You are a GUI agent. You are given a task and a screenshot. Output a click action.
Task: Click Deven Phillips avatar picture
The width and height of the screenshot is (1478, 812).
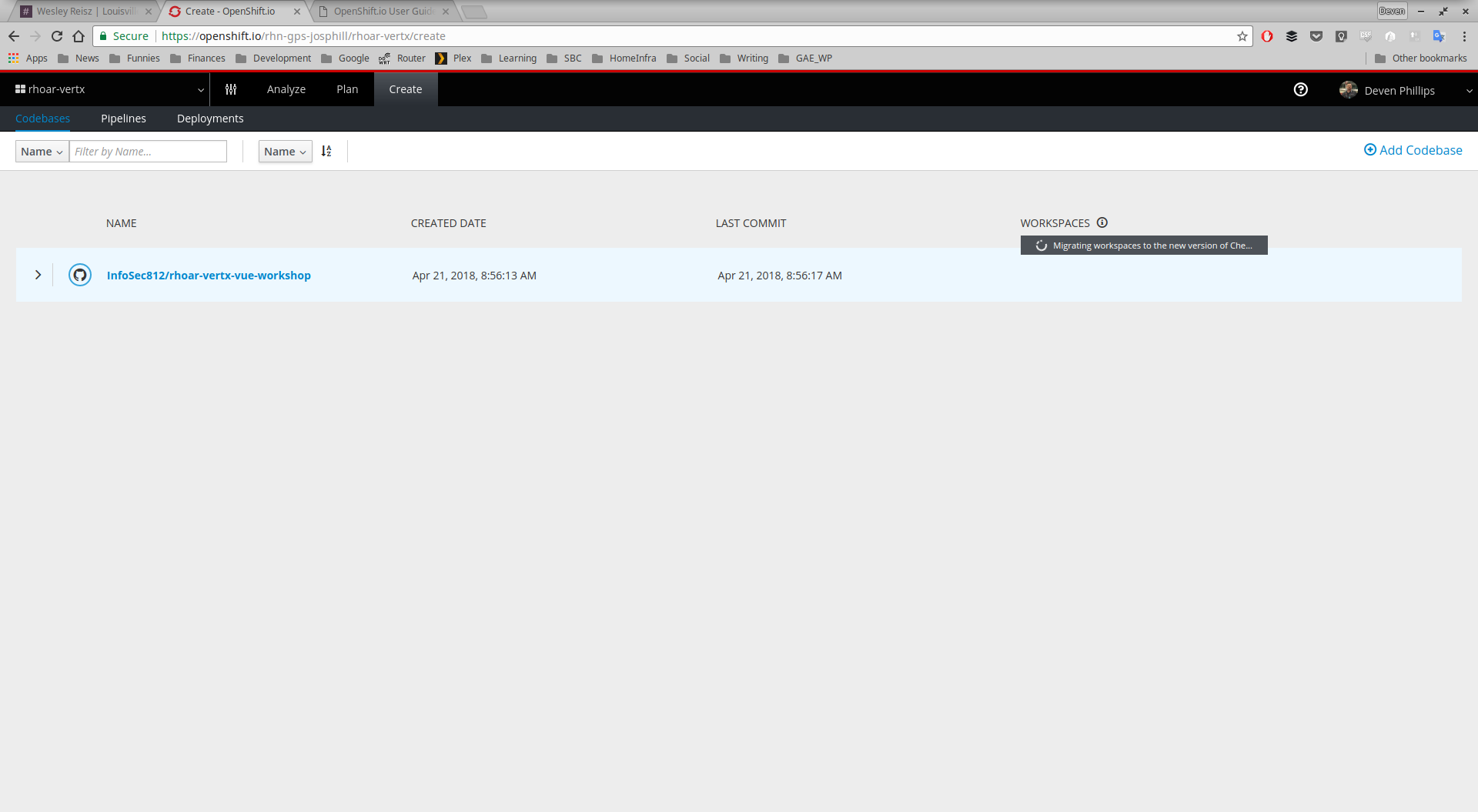(1349, 90)
